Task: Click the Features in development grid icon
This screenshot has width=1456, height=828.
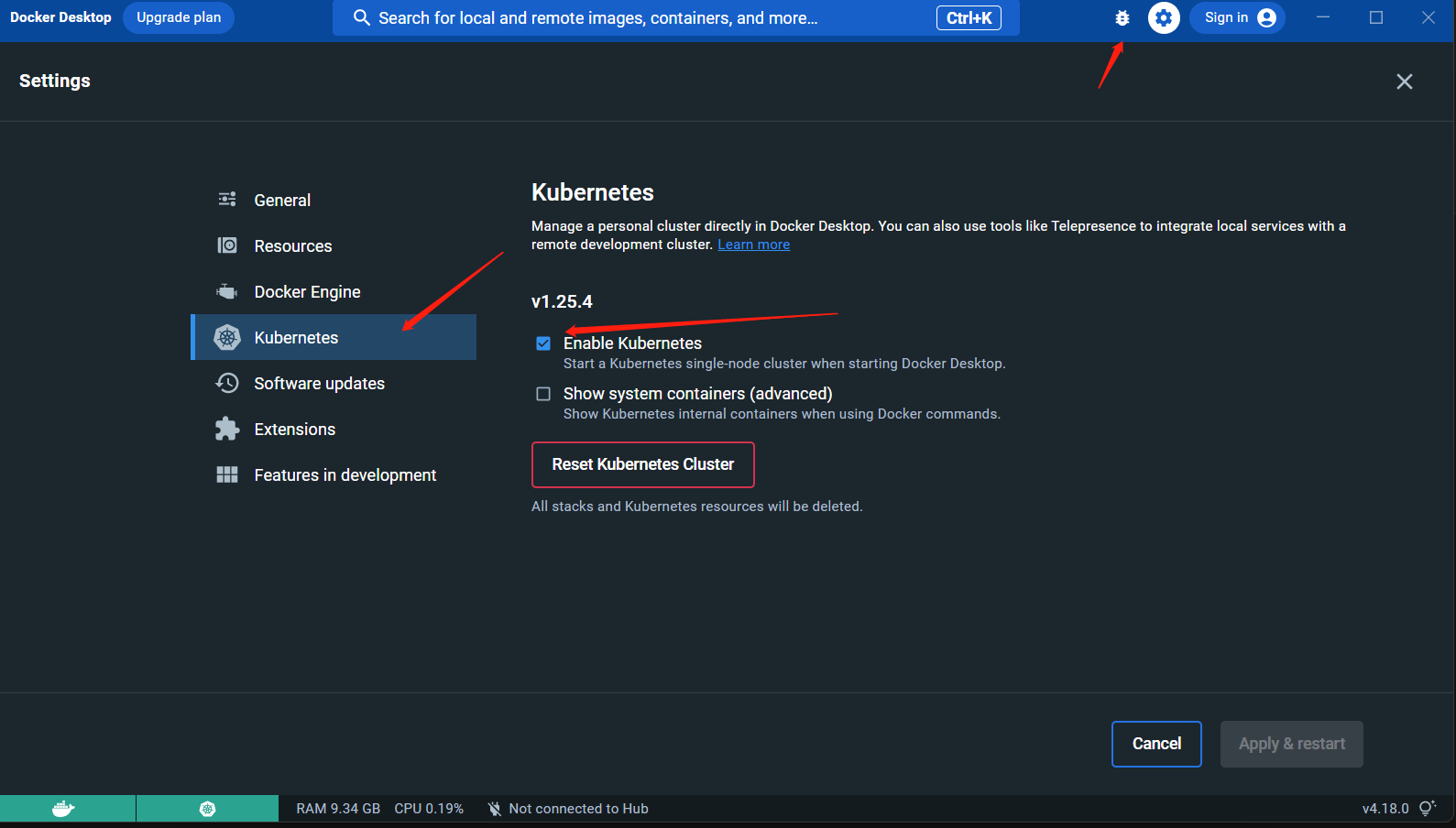Action: tap(227, 474)
